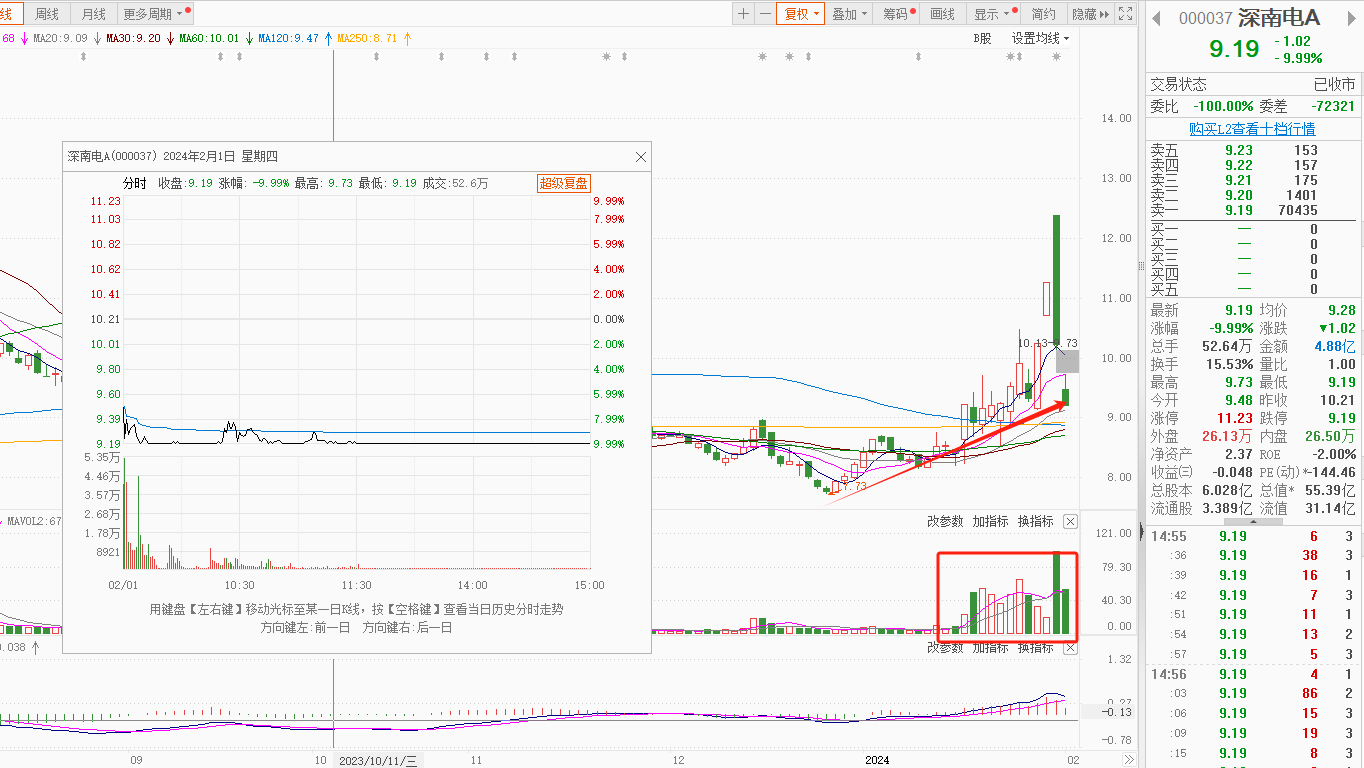1364x768 pixels.
Task: Click the side panel collapse arrow handle
Action: click(x=1141, y=533)
